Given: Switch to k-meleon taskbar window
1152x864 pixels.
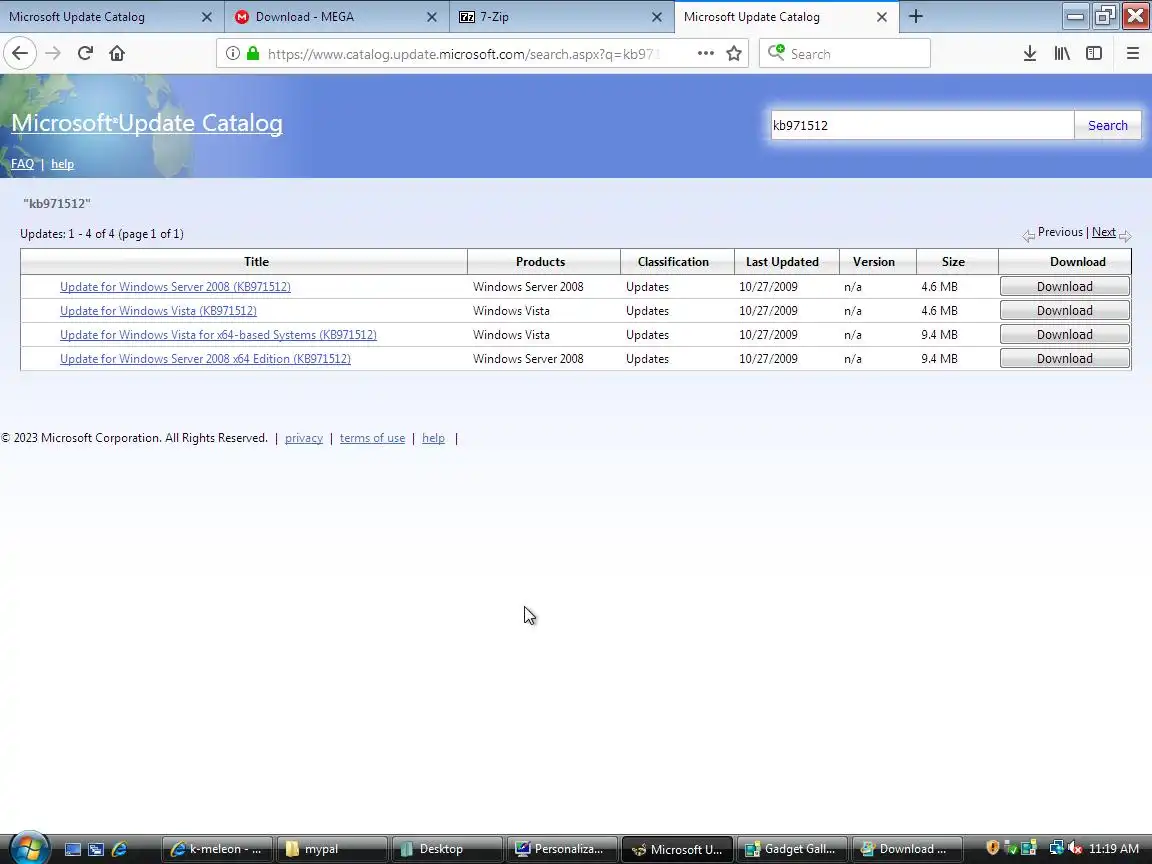Looking at the screenshot, I should pos(217,849).
